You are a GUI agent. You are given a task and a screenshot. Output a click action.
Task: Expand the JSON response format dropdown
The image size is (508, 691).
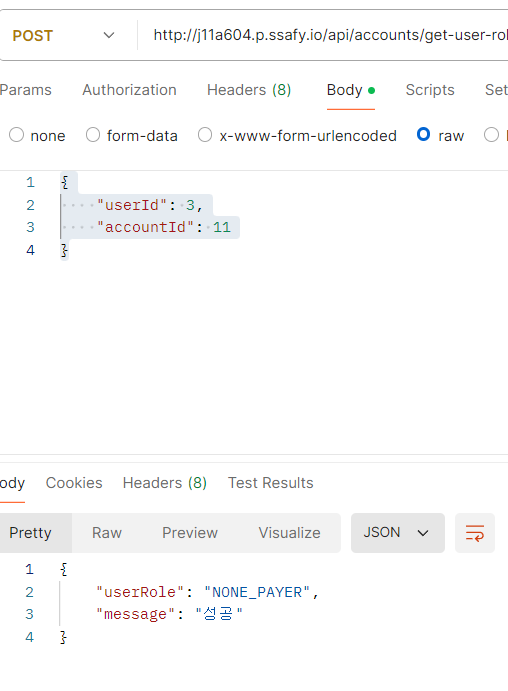397,533
